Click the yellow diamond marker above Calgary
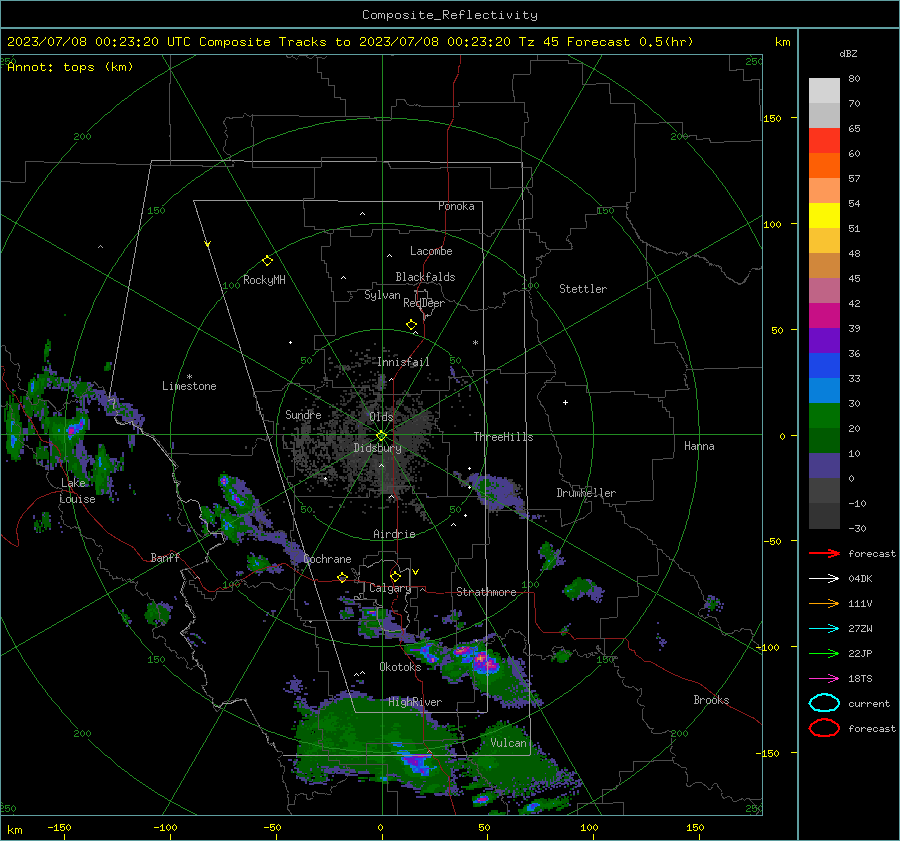Image resolution: width=900 pixels, height=841 pixels. pyautogui.click(x=395, y=576)
